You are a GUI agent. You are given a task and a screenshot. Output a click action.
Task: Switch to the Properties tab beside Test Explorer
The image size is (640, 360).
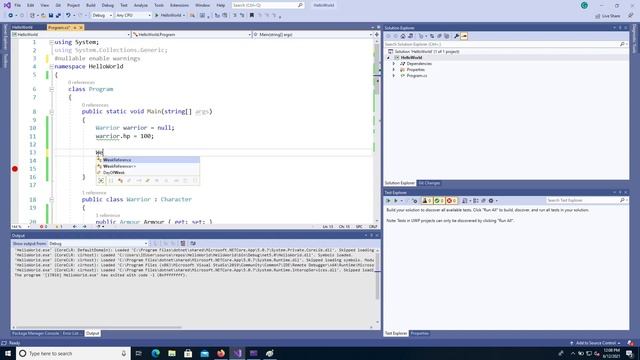coord(419,333)
